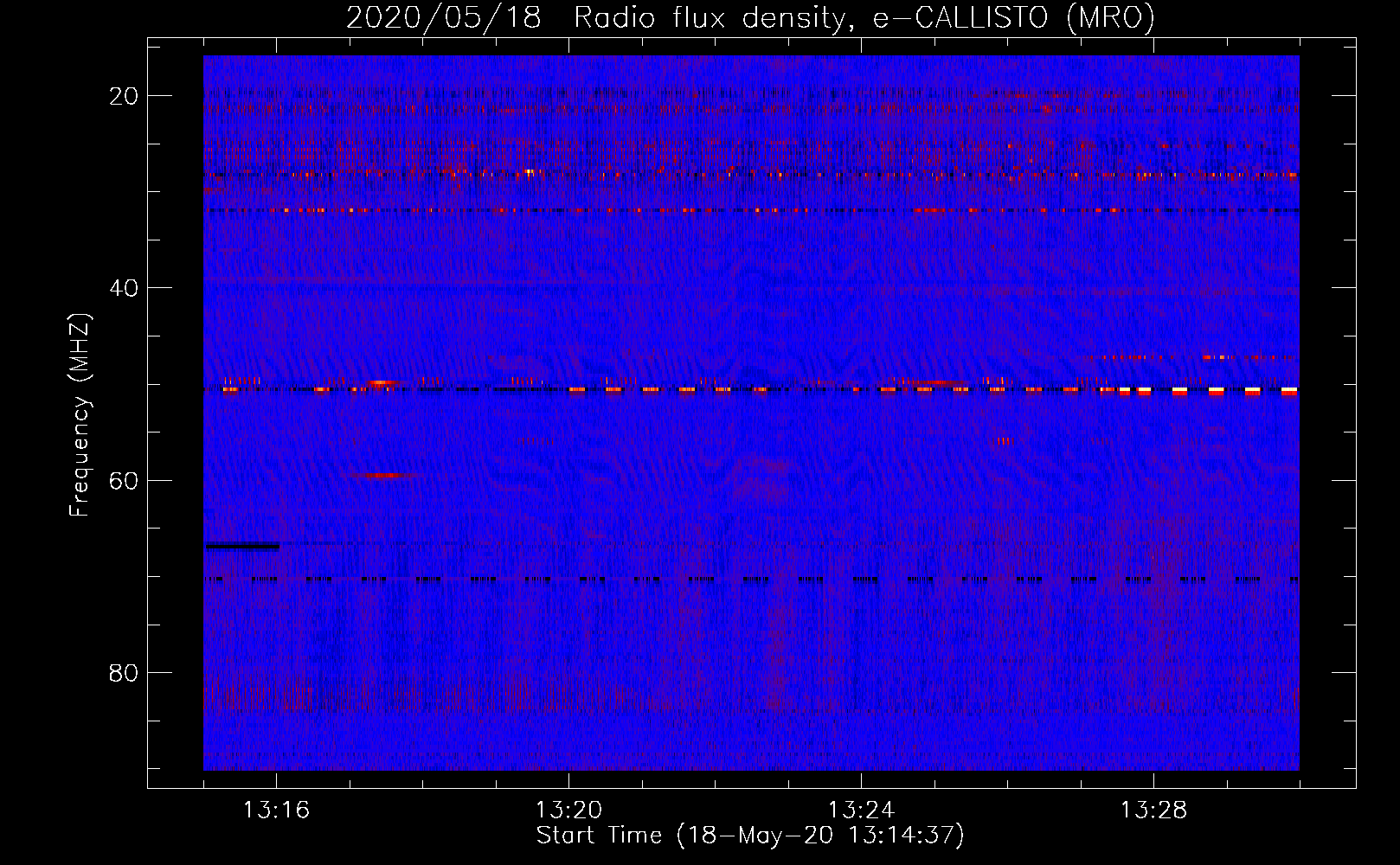Viewport: 1400px width, 865px height.
Task: Click the 80 MHz frequency tick label
Action: pyautogui.click(x=124, y=673)
